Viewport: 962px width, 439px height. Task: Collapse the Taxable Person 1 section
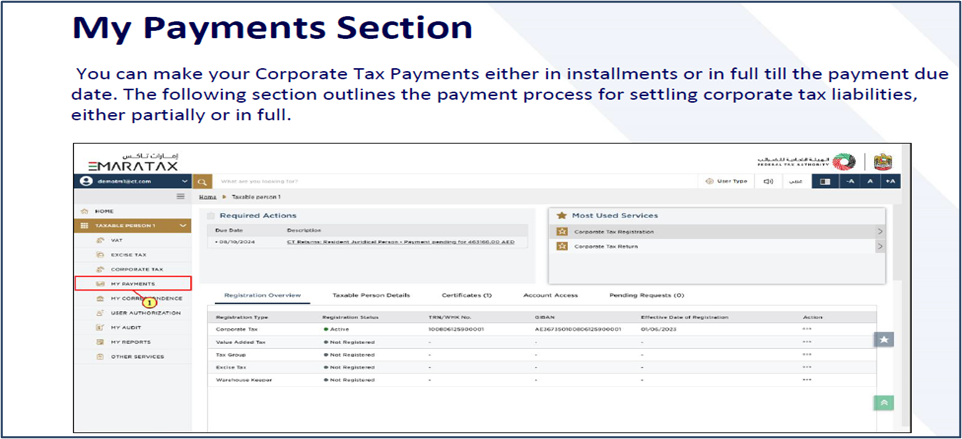pos(182,226)
